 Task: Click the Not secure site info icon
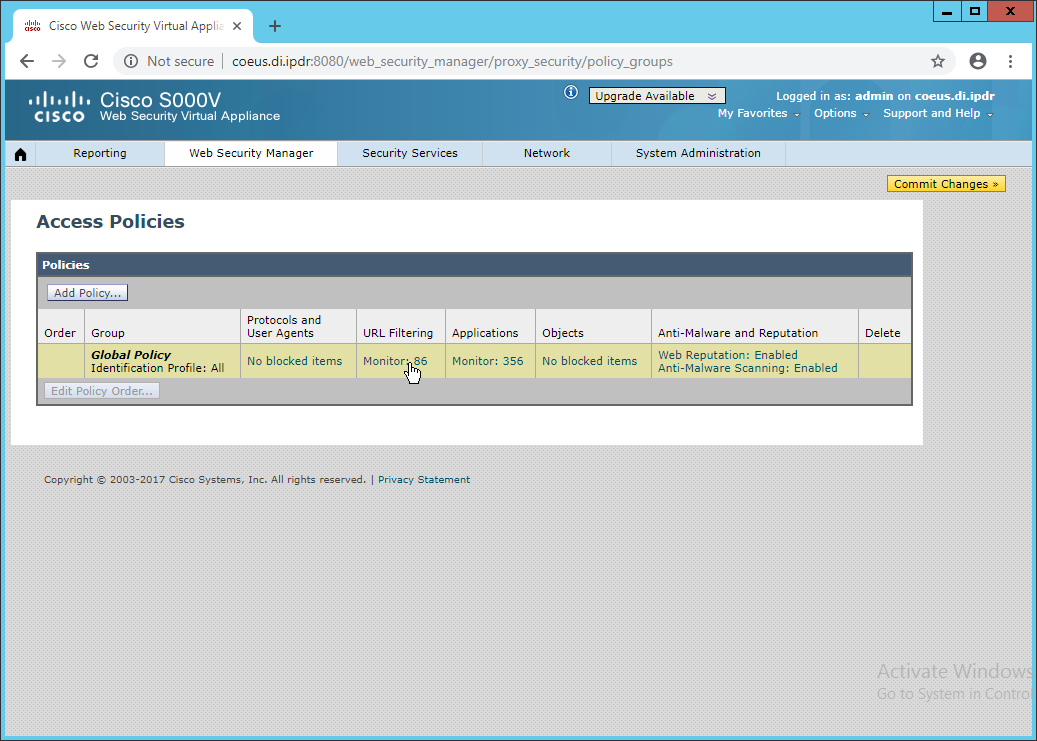131,62
